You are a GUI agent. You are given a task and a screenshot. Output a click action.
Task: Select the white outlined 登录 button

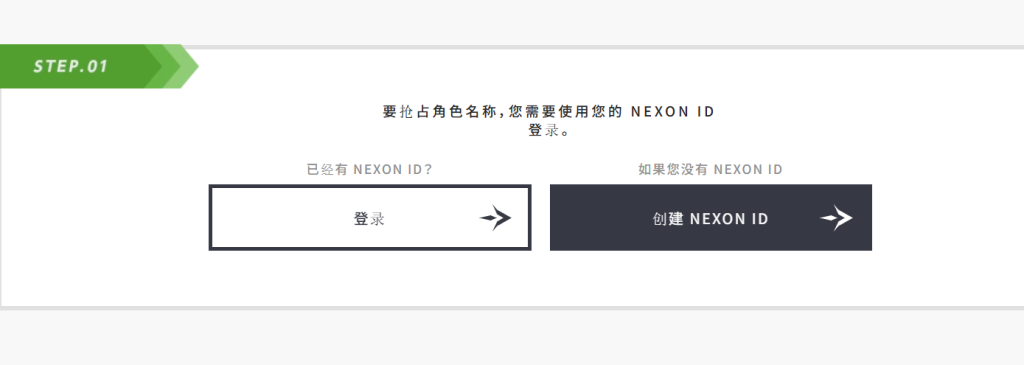(x=370, y=217)
